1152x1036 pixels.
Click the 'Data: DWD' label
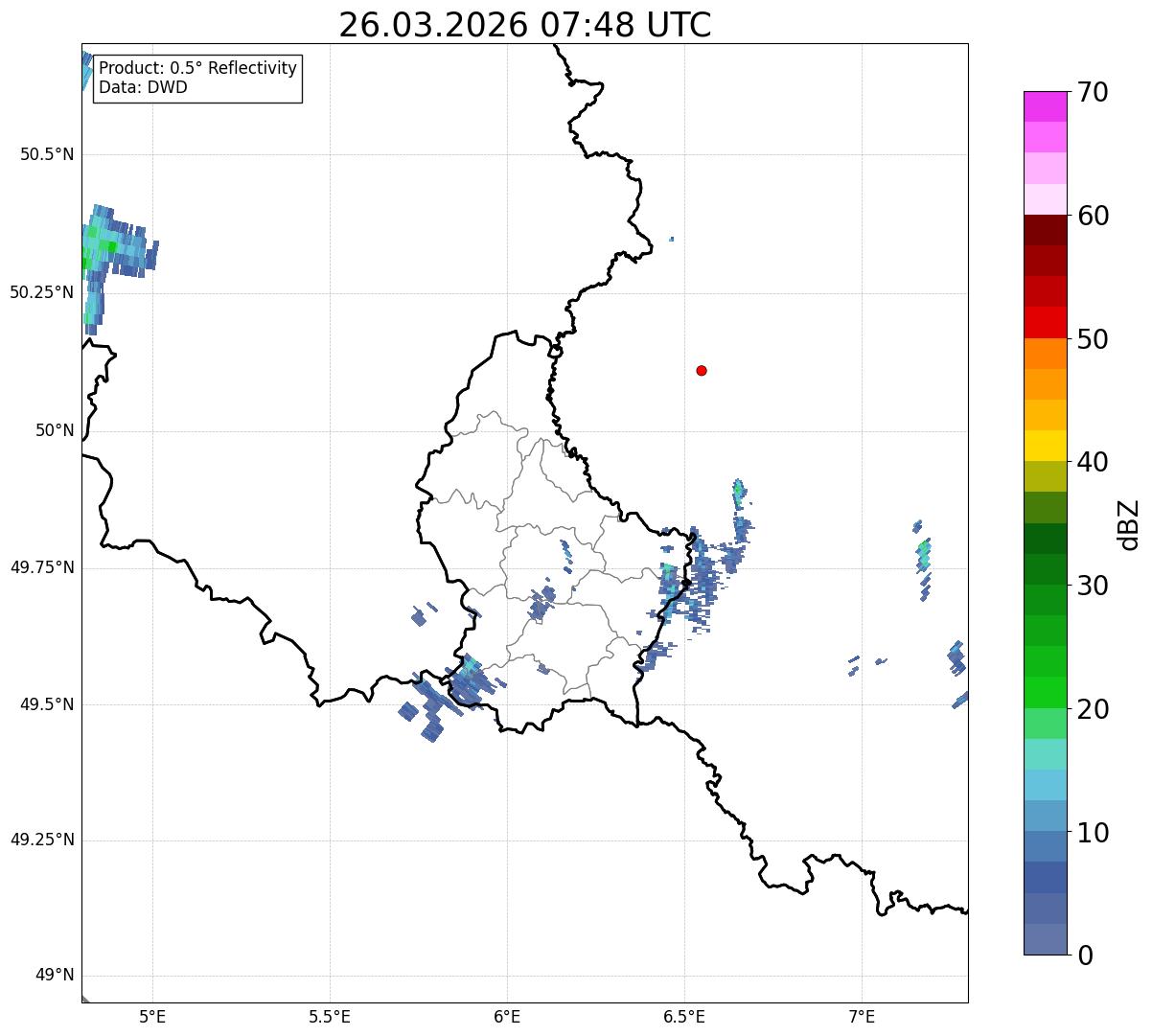[143, 87]
